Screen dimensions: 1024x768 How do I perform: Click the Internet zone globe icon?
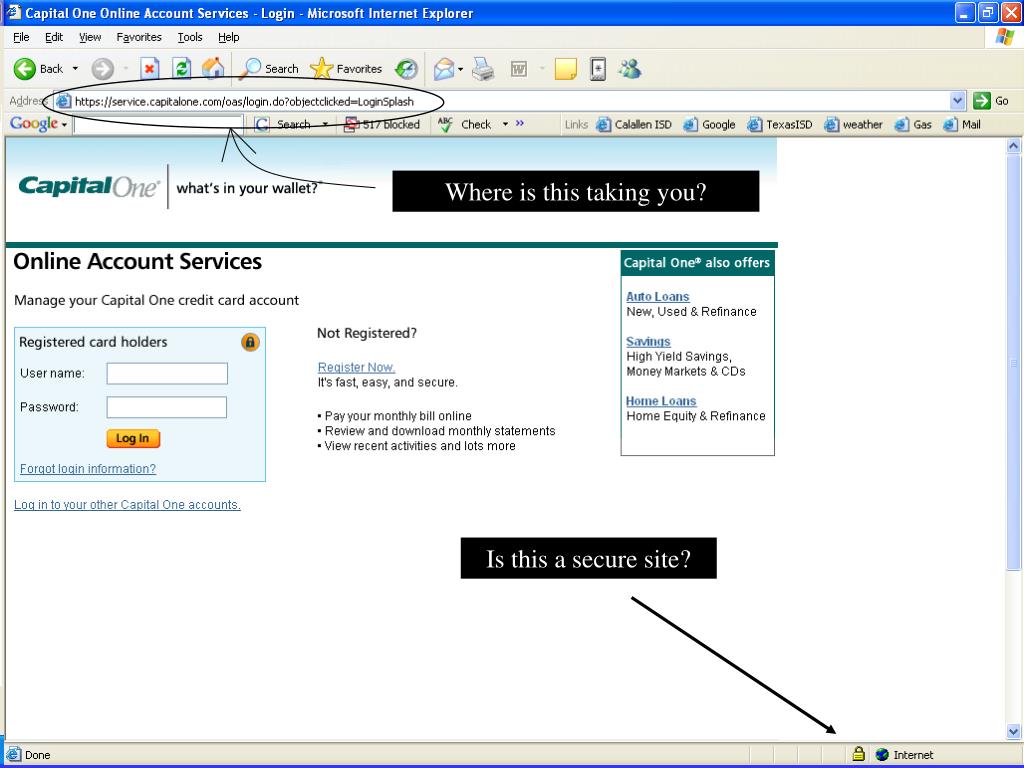pos(882,754)
